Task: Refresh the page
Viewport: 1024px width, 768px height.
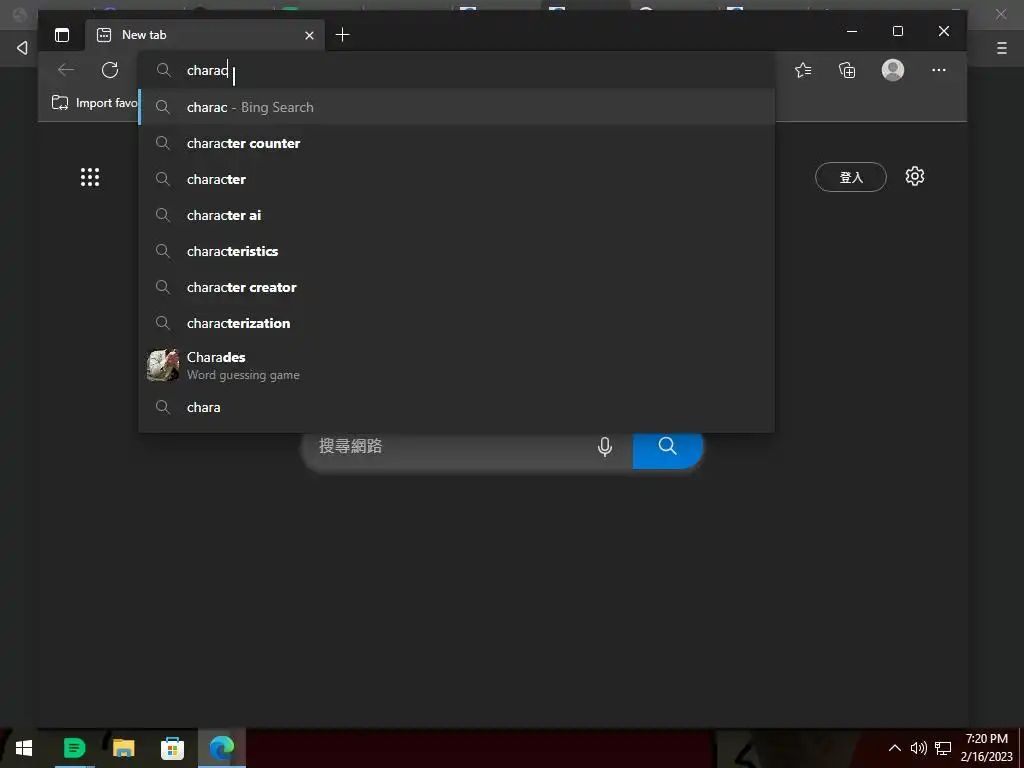Action: click(x=110, y=70)
